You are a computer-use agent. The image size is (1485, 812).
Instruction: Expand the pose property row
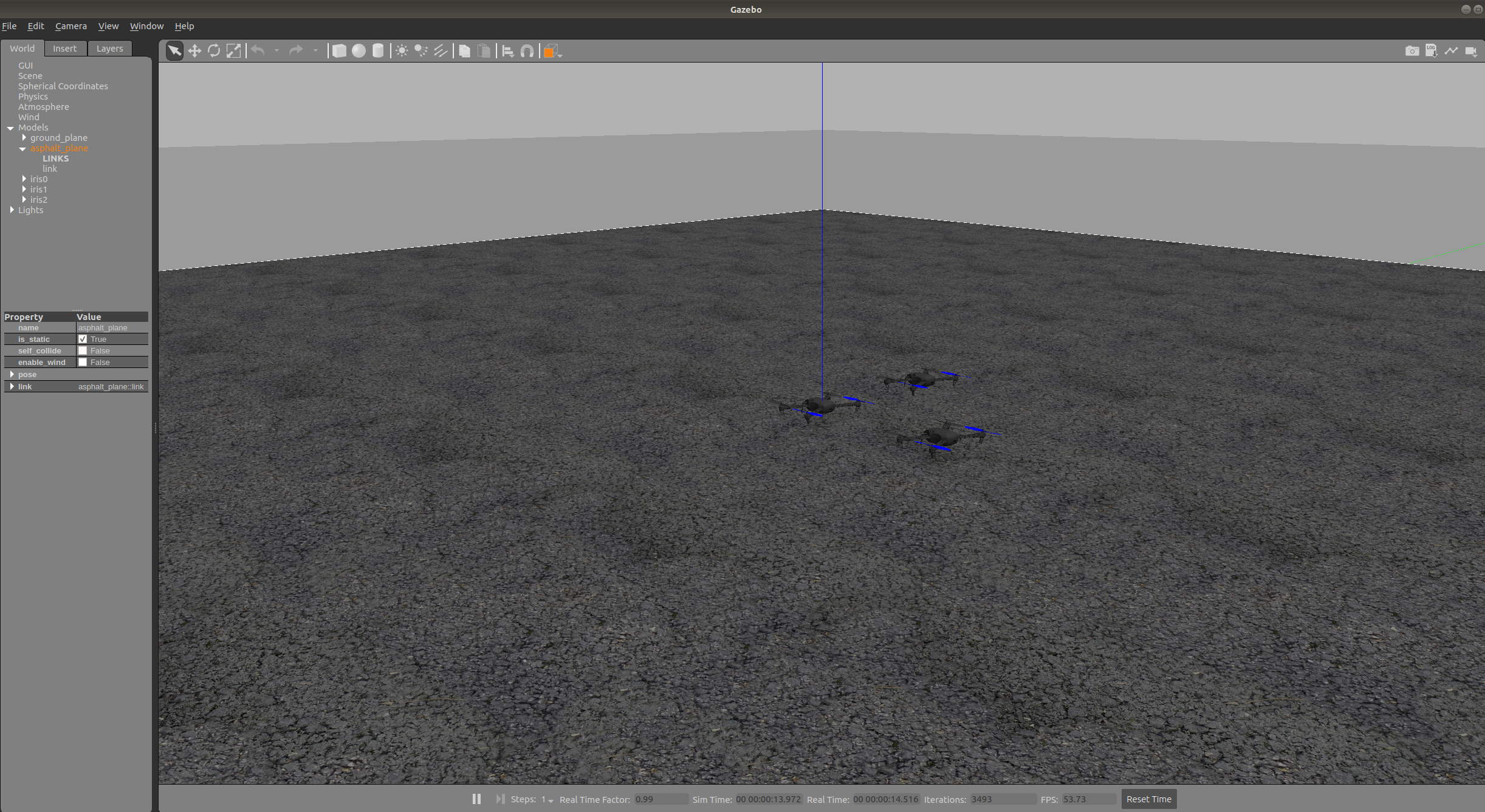(12, 374)
